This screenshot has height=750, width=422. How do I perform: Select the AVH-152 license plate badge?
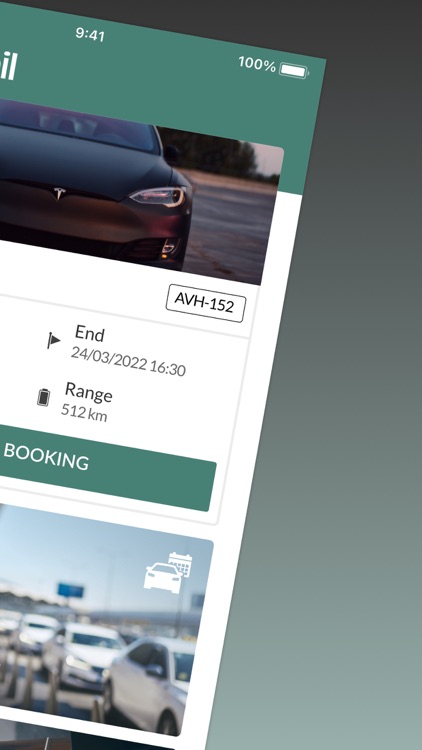click(206, 303)
